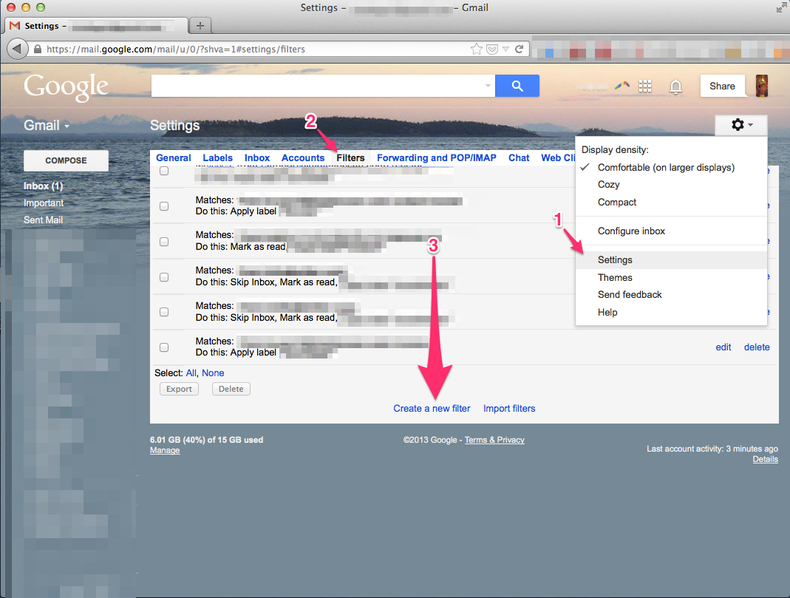790x598 pixels.
Task: Click account activity Details link
Action: [x=765, y=459]
